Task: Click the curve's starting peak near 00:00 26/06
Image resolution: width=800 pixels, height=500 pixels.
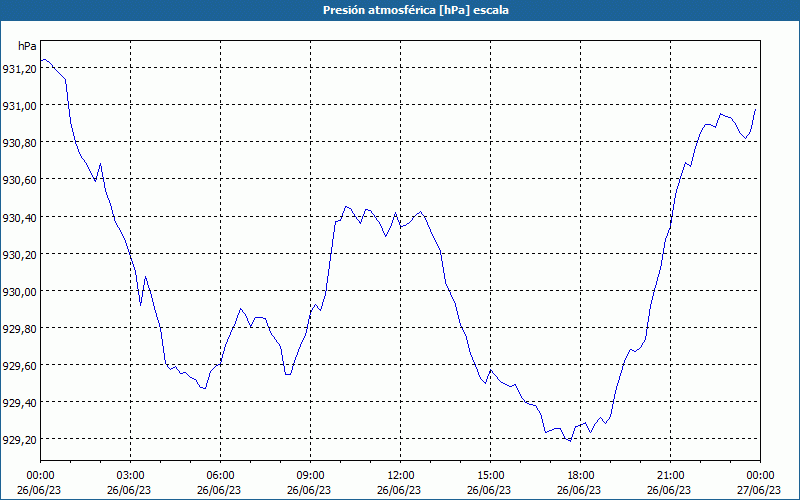Action: 45,59
